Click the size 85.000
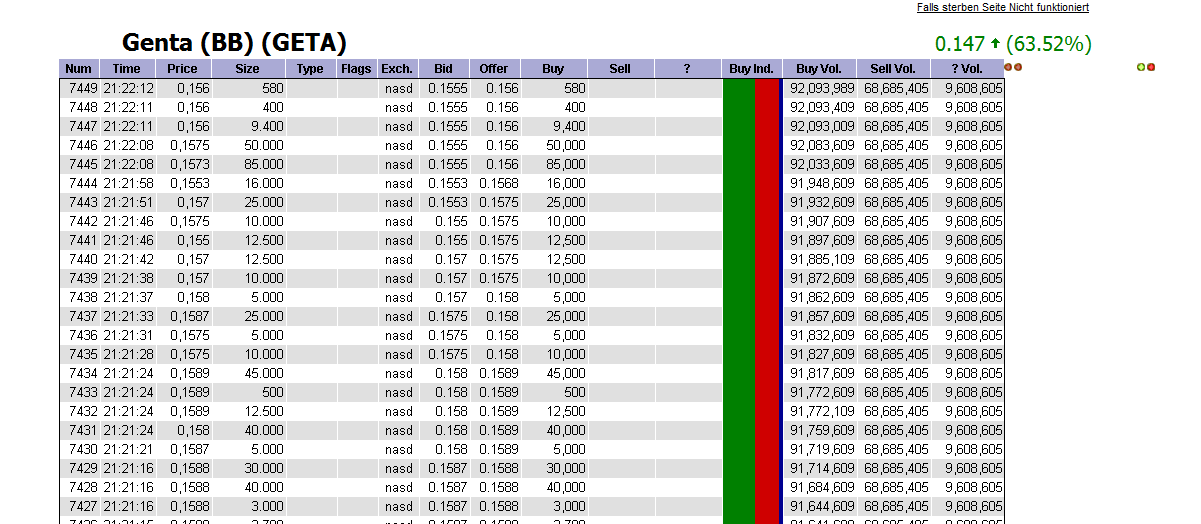 (x=264, y=164)
